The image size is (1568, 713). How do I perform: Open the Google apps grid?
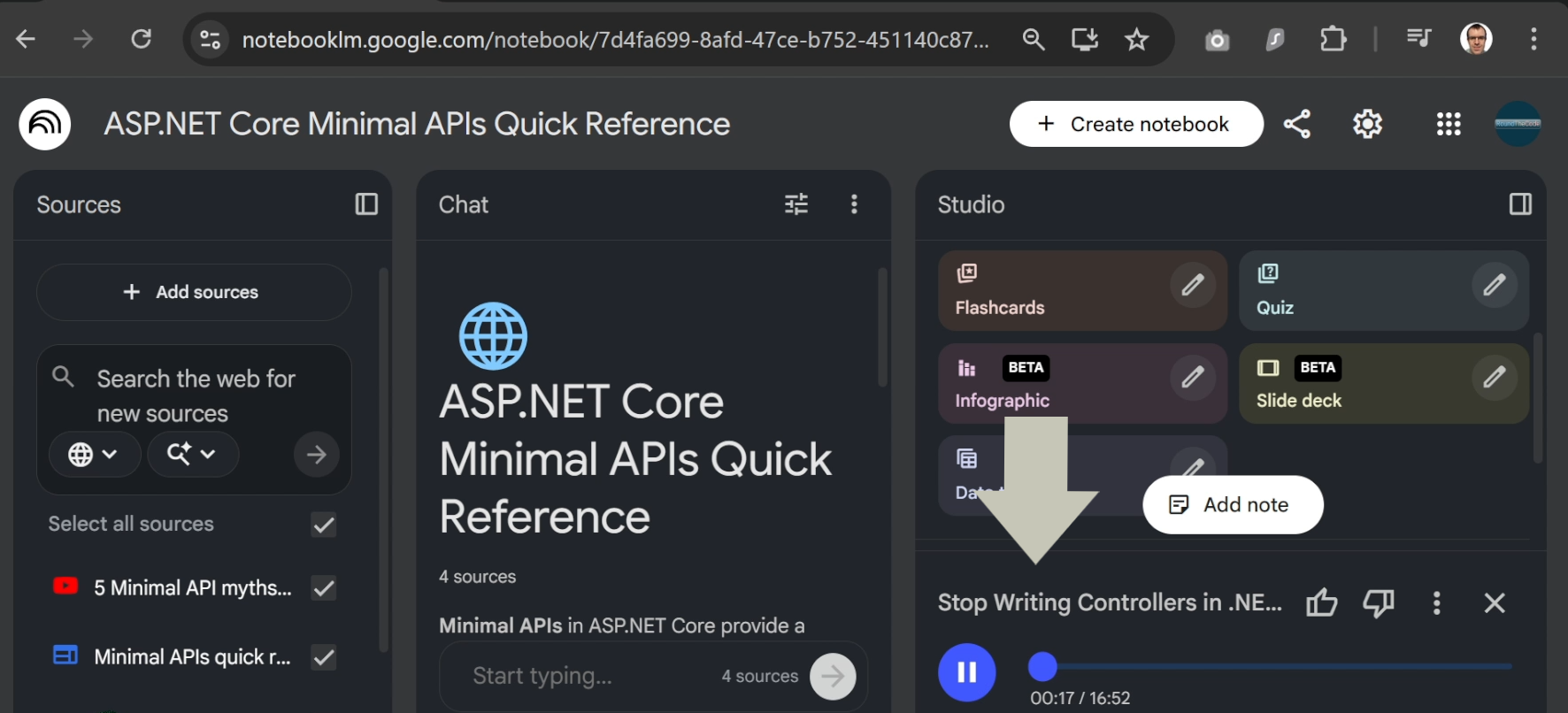[1449, 124]
